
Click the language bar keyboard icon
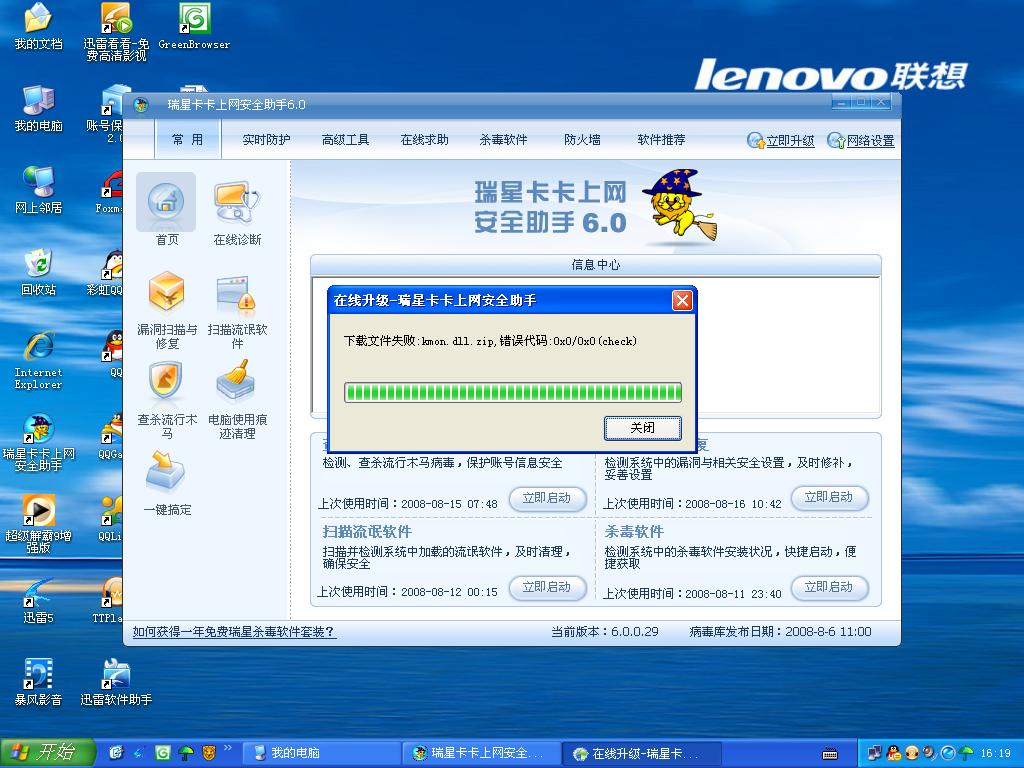[x=829, y=754]
